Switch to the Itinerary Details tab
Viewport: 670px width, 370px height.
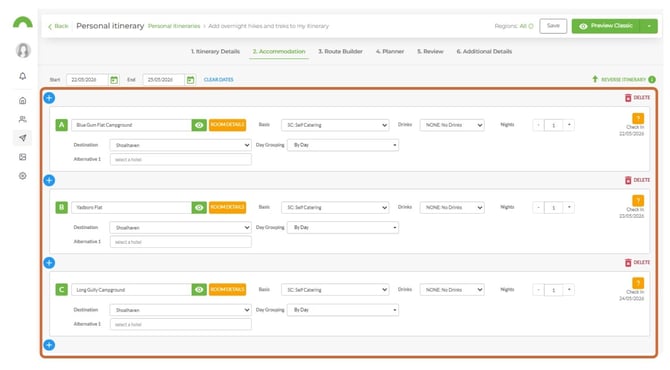(215, 51)
